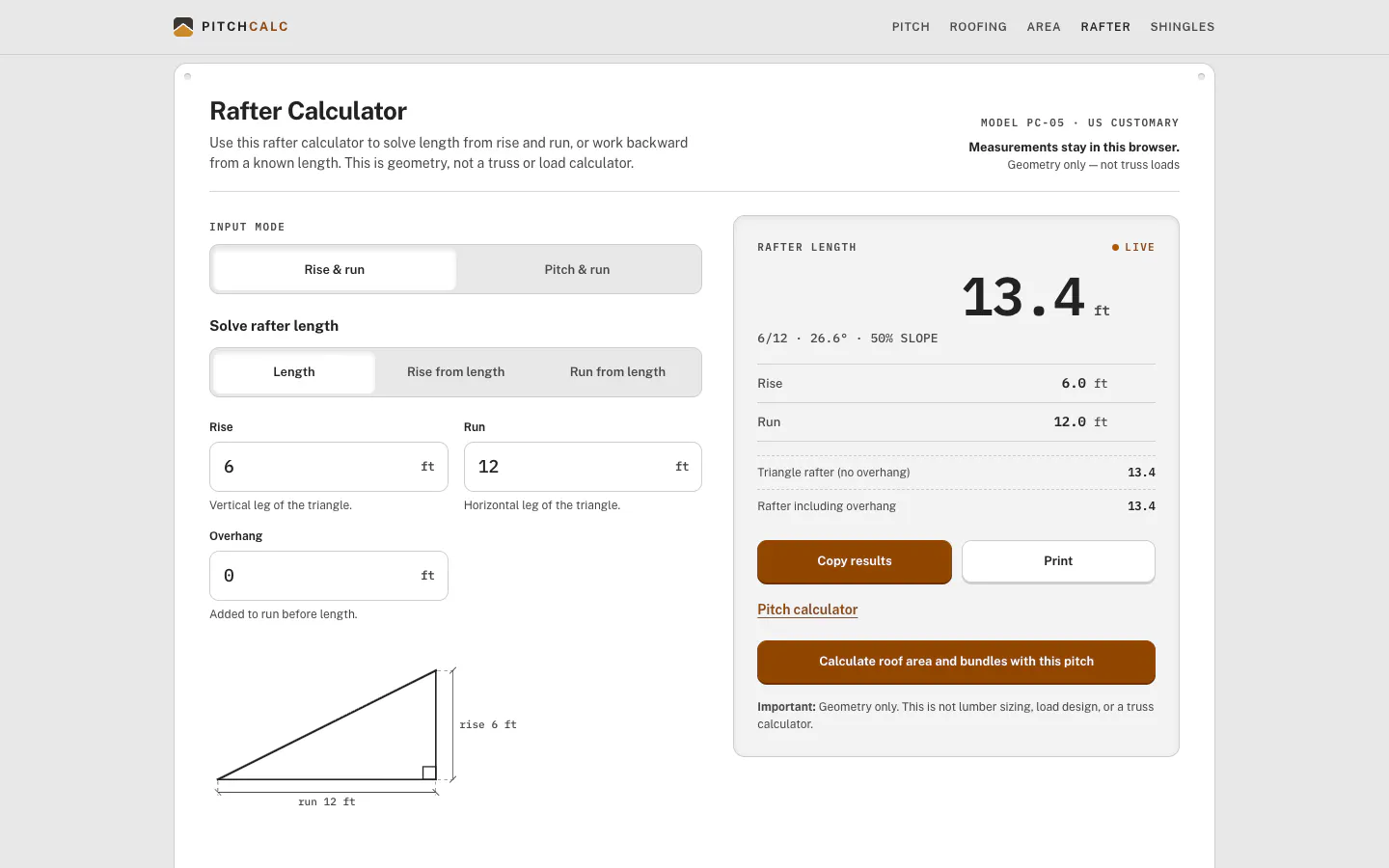1389x868 pixels.
Task: Select the RAFTER nav item
Action: pyautogui.click(x=1105, y=27)
